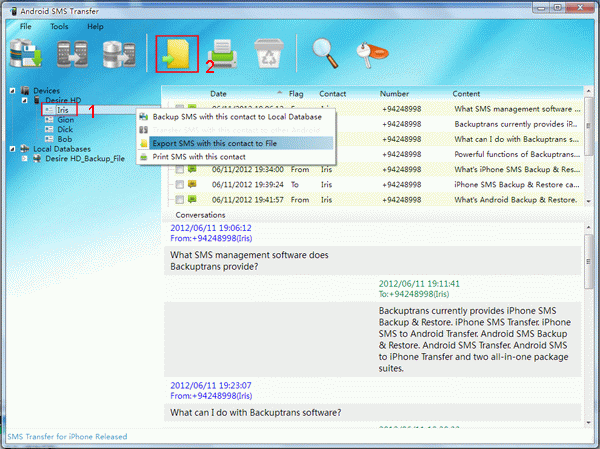This screenshot has height=449, width=600.
Task: Select contact Iris in the tree
Action: [x=62, y=110]
